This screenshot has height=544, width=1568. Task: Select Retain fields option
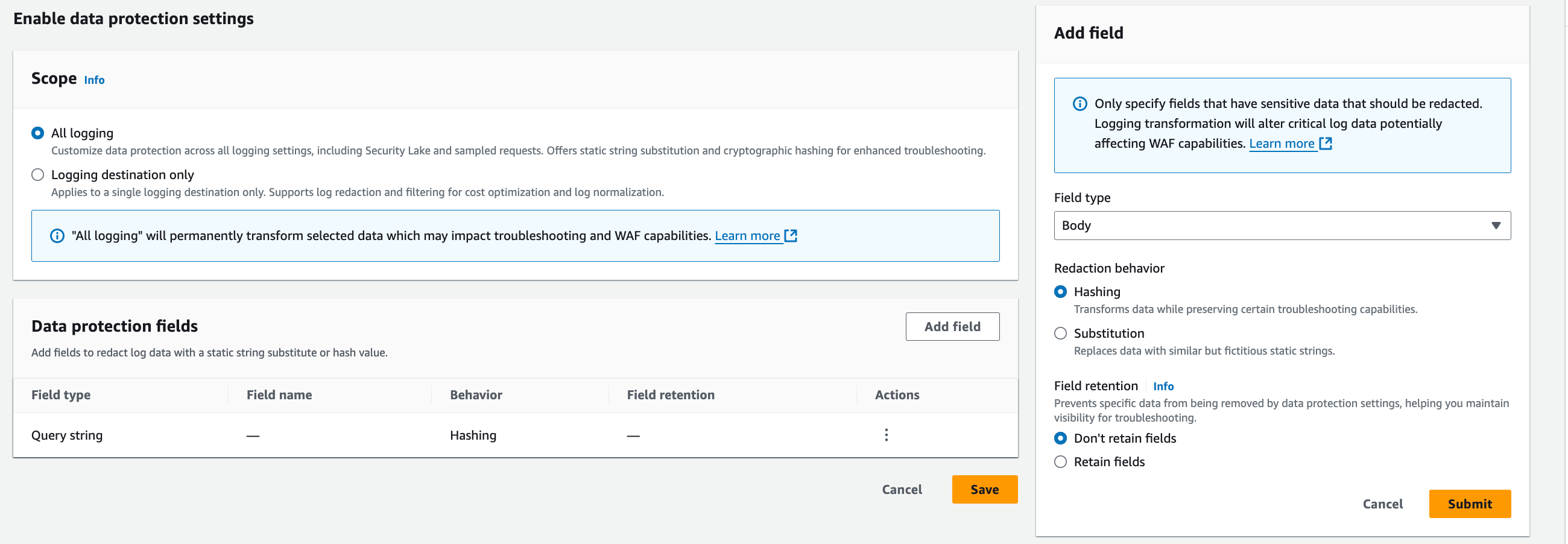[x=1060, y=462]
